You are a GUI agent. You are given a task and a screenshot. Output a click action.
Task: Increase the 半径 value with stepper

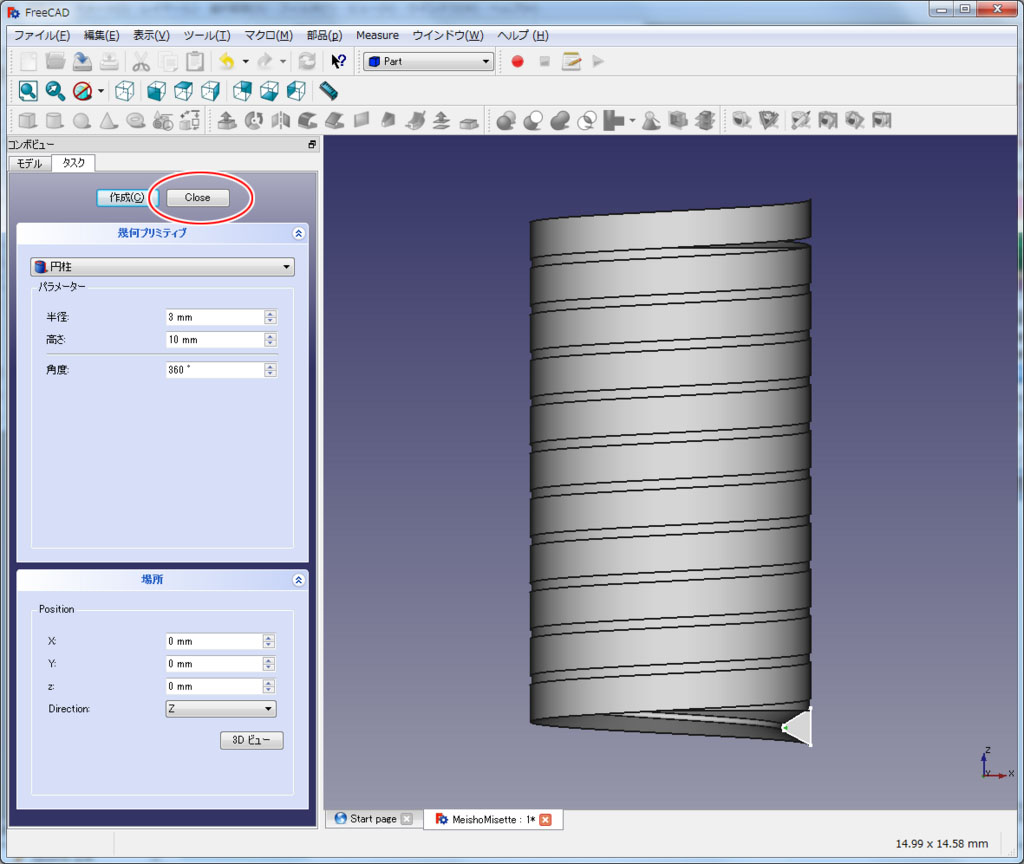click(270, 313)
